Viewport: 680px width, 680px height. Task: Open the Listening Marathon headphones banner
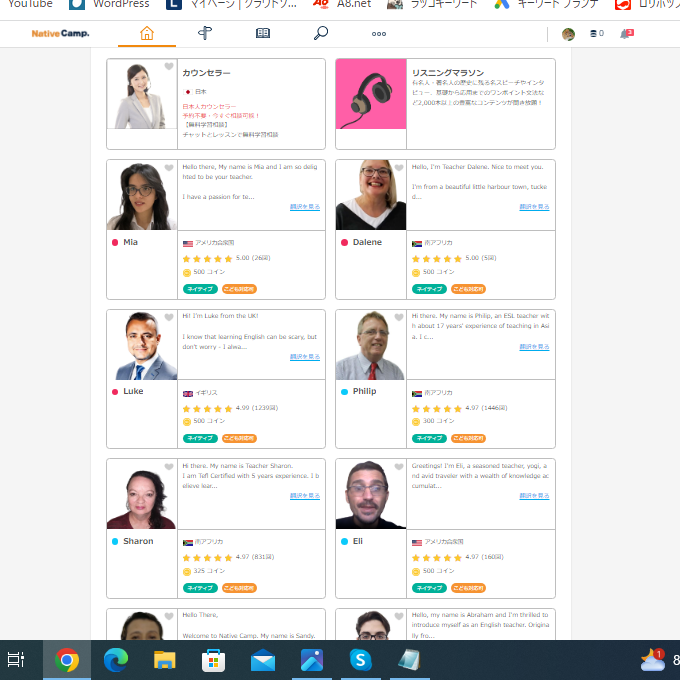click(x=371, y=94)
